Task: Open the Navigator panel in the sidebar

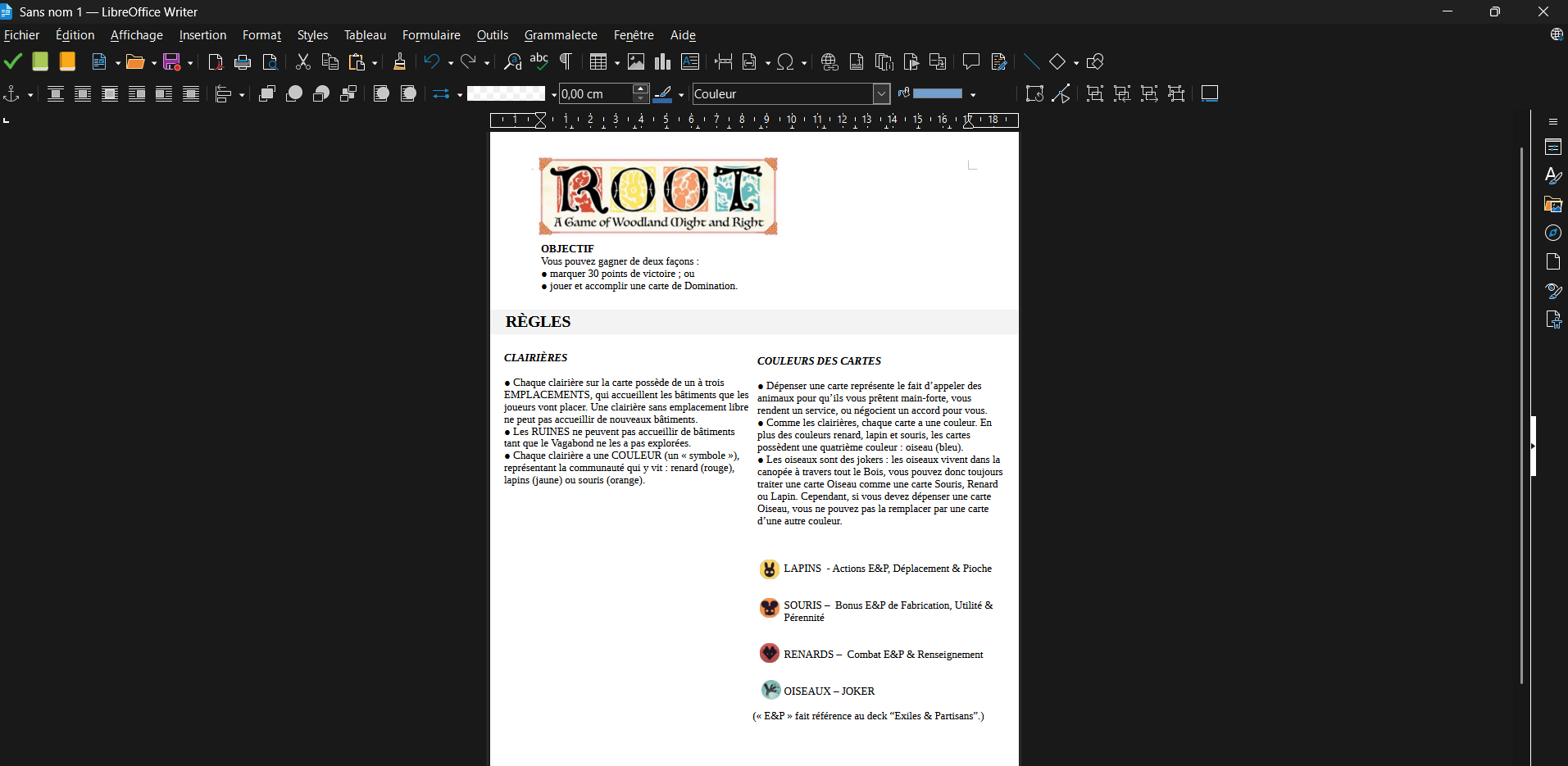Action: [x=1552, y=233]
